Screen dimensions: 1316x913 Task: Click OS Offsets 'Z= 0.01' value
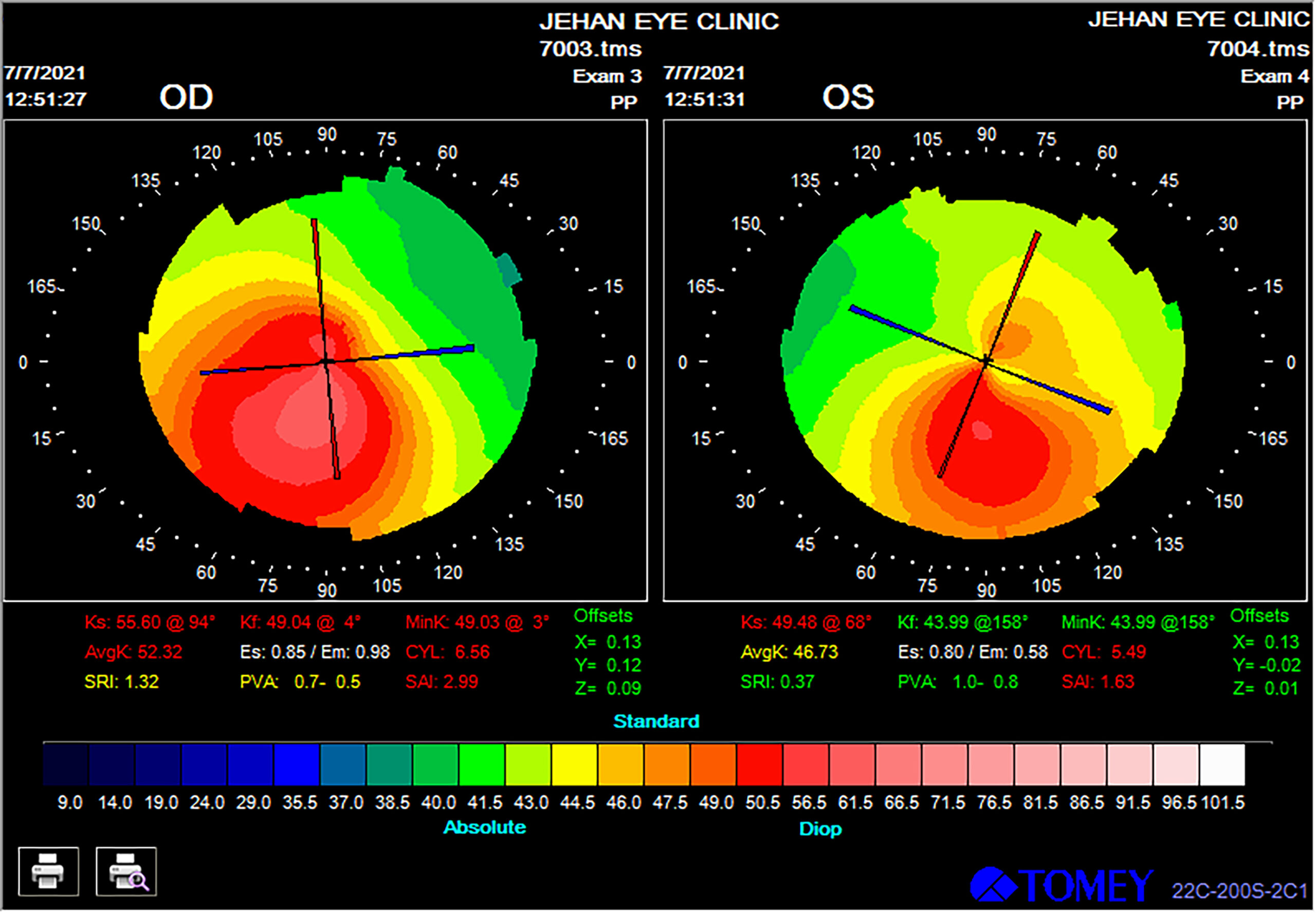point(1266,689)
